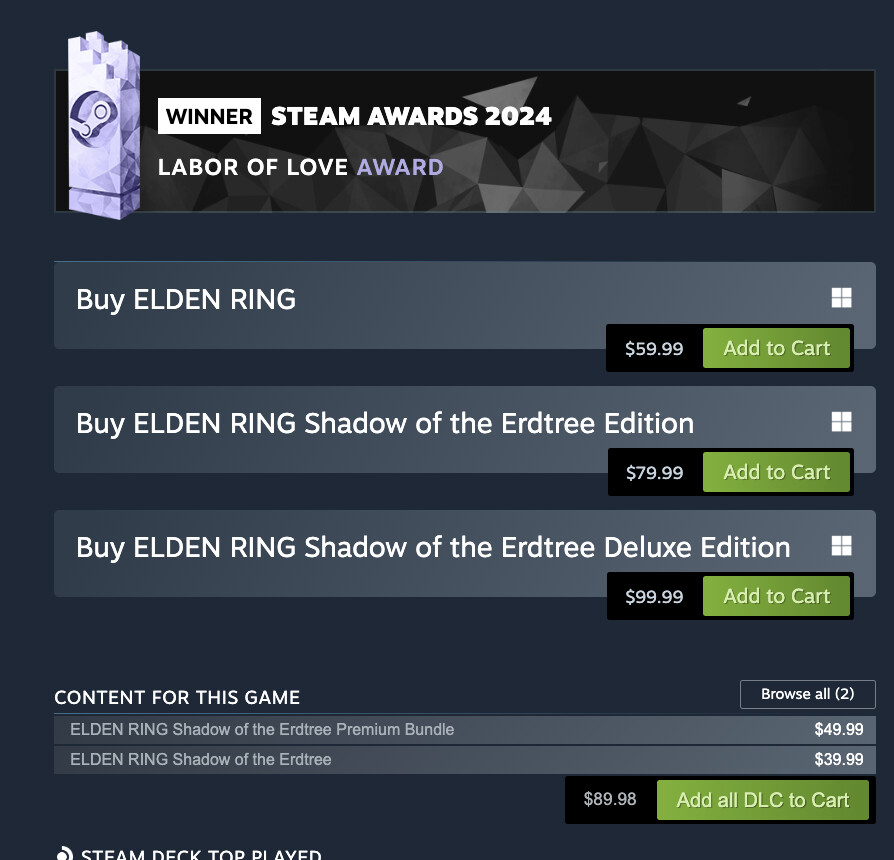
Task: Click the STEAM AWARDS 2024 heading
Action: tap(411, 116)
